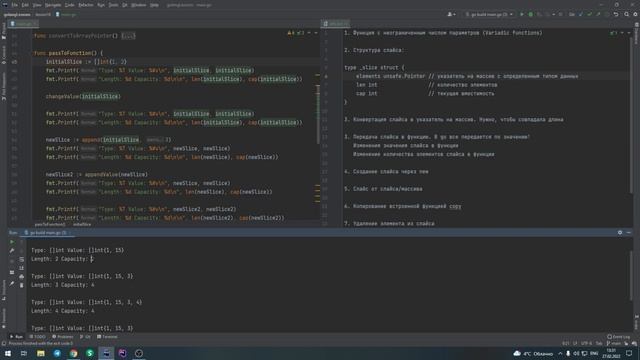Stop the running process in the top toolbar
The width and height of the screenshot is (640, 360).
coord(560,14)
